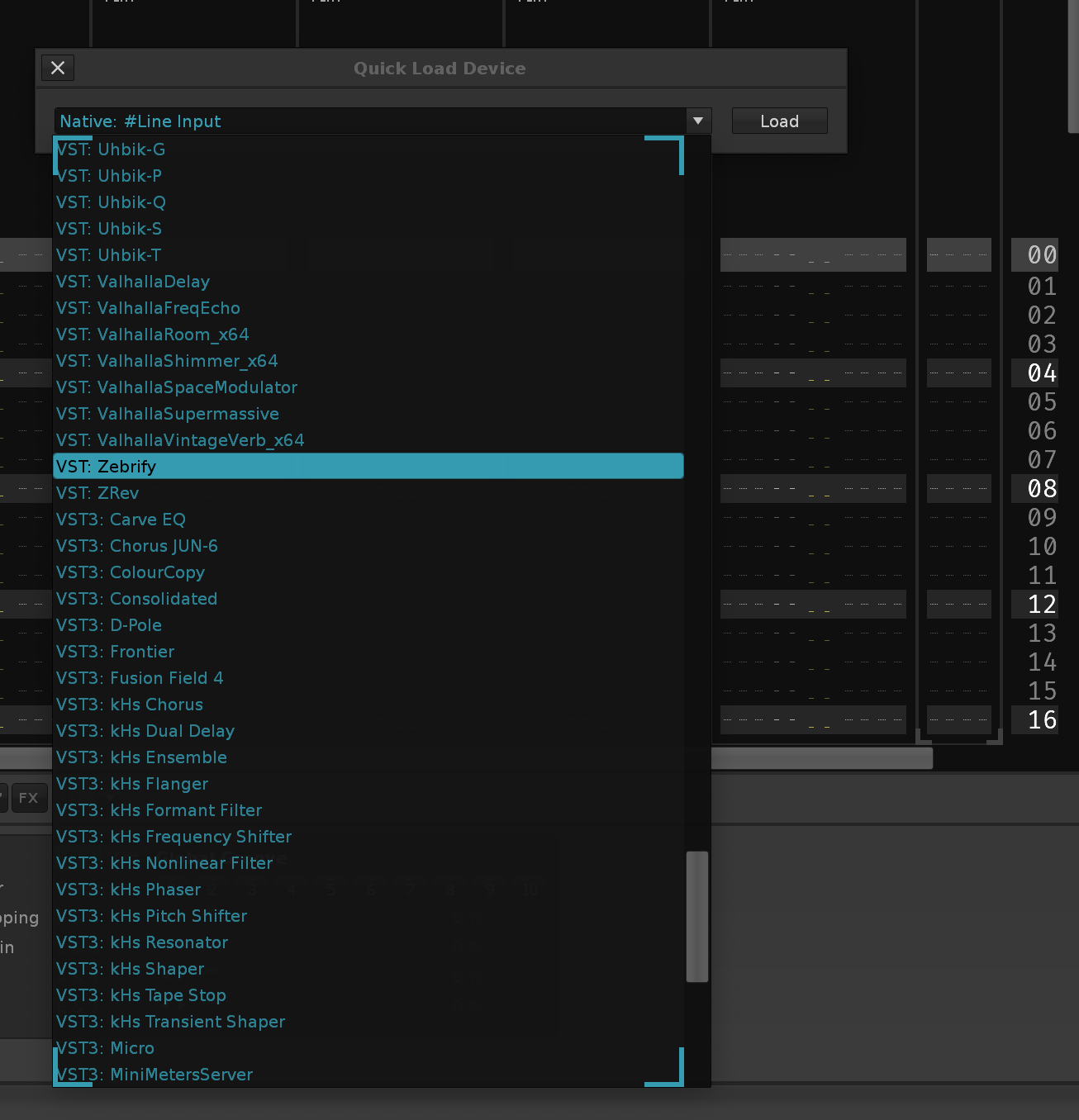Choose VST3: kHs Transient Shaper

(171, 1022)
